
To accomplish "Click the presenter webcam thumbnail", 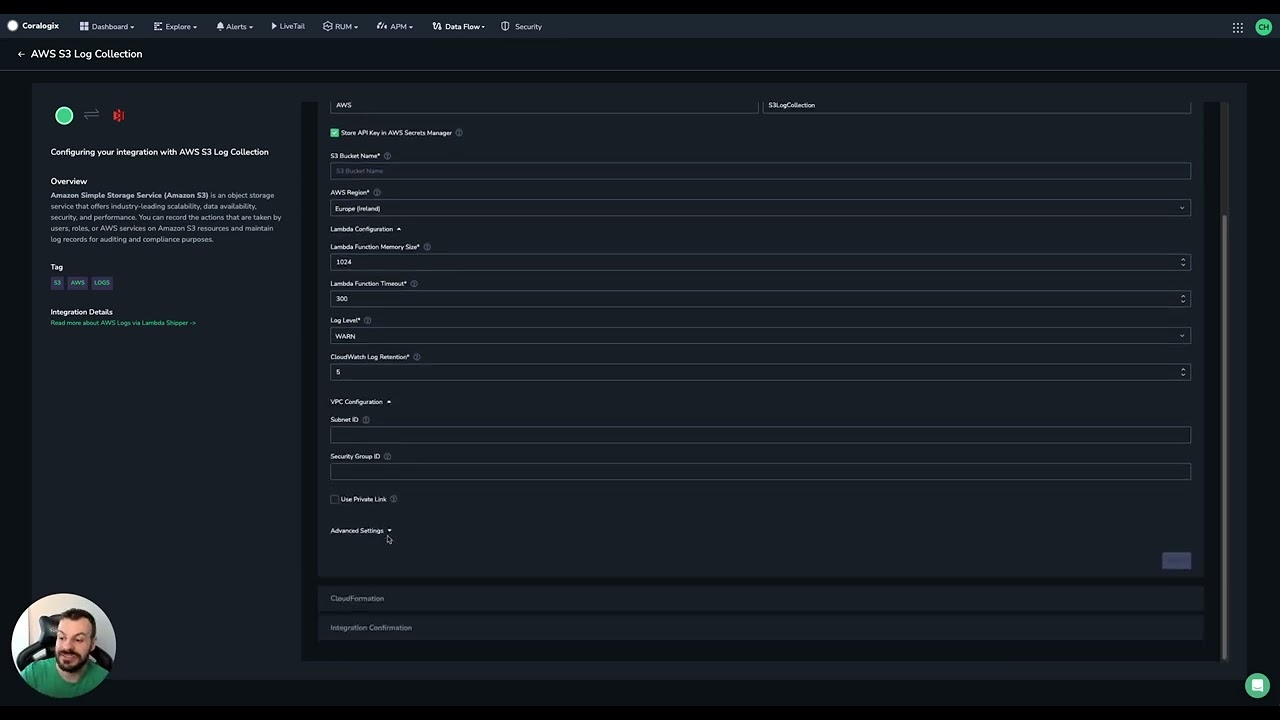I will pos(64,646).
